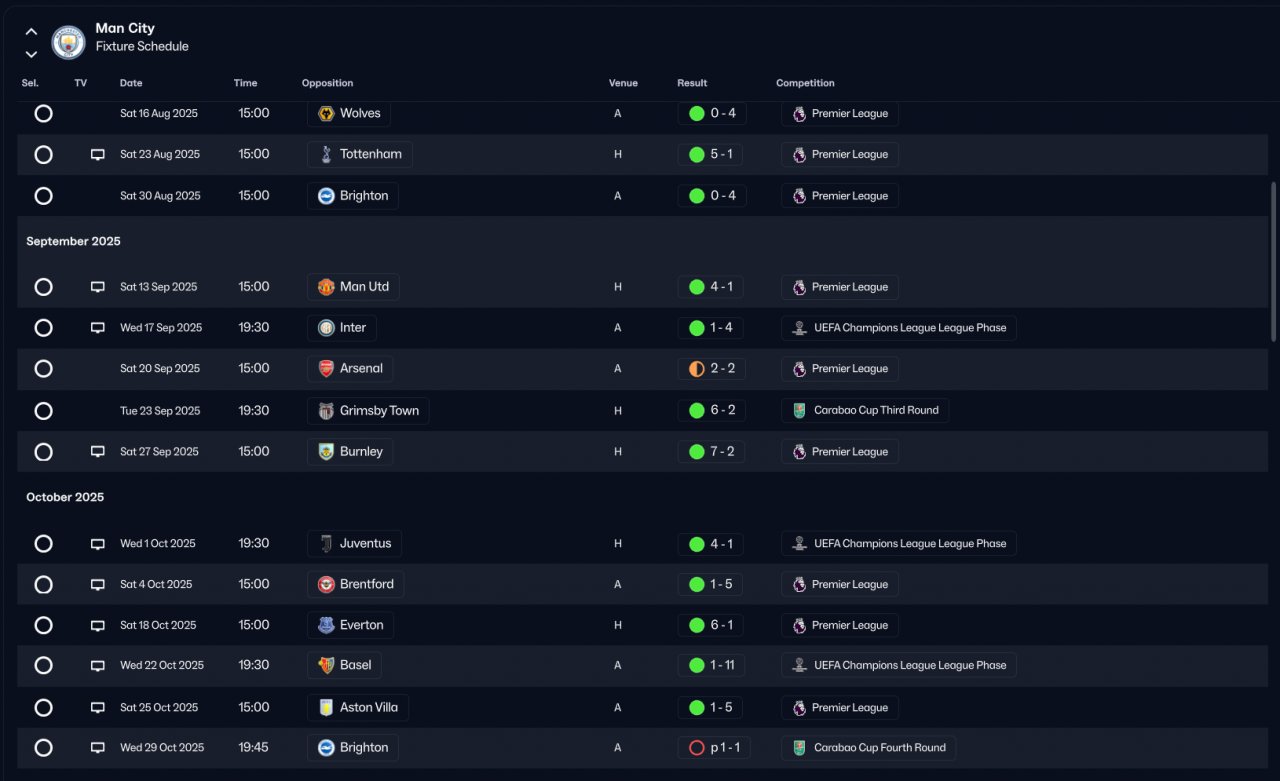The width and height of the screenshot is (1280, 781).
Task: Open the Carabao Cup Third Round link
Action: pos(865,411)
